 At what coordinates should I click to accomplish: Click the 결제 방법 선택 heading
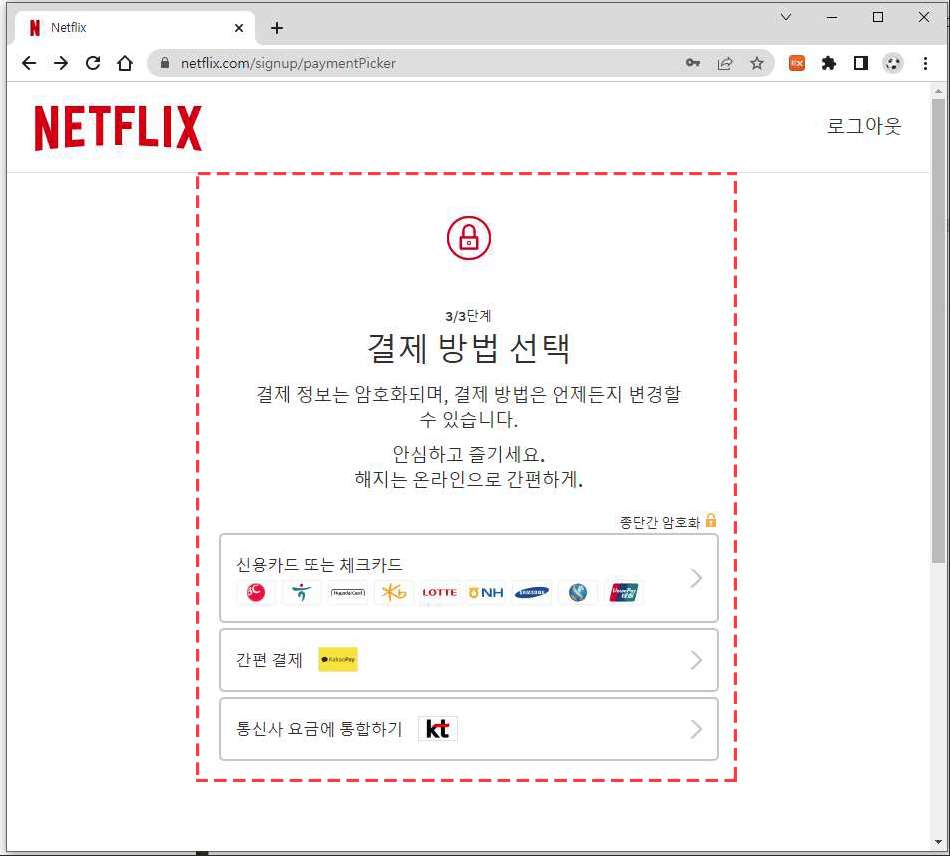pos(468,348)
